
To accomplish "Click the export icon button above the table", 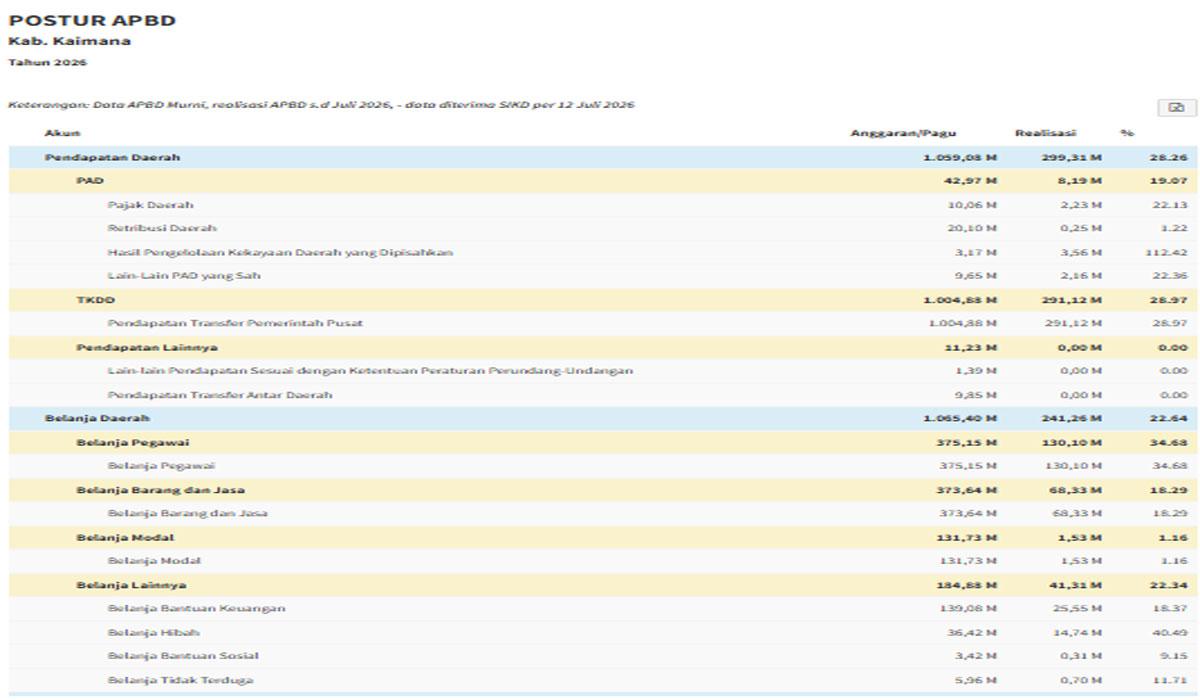I will click(1176, 108).
